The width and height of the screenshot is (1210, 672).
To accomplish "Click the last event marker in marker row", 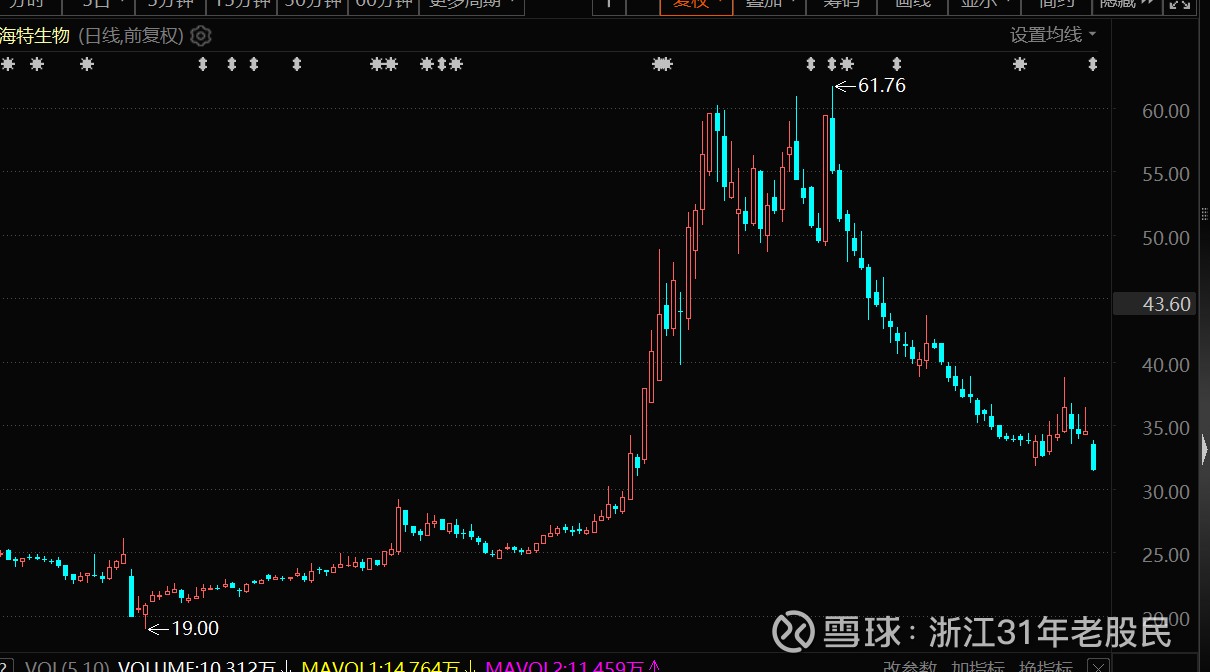I will point(1093,64).
